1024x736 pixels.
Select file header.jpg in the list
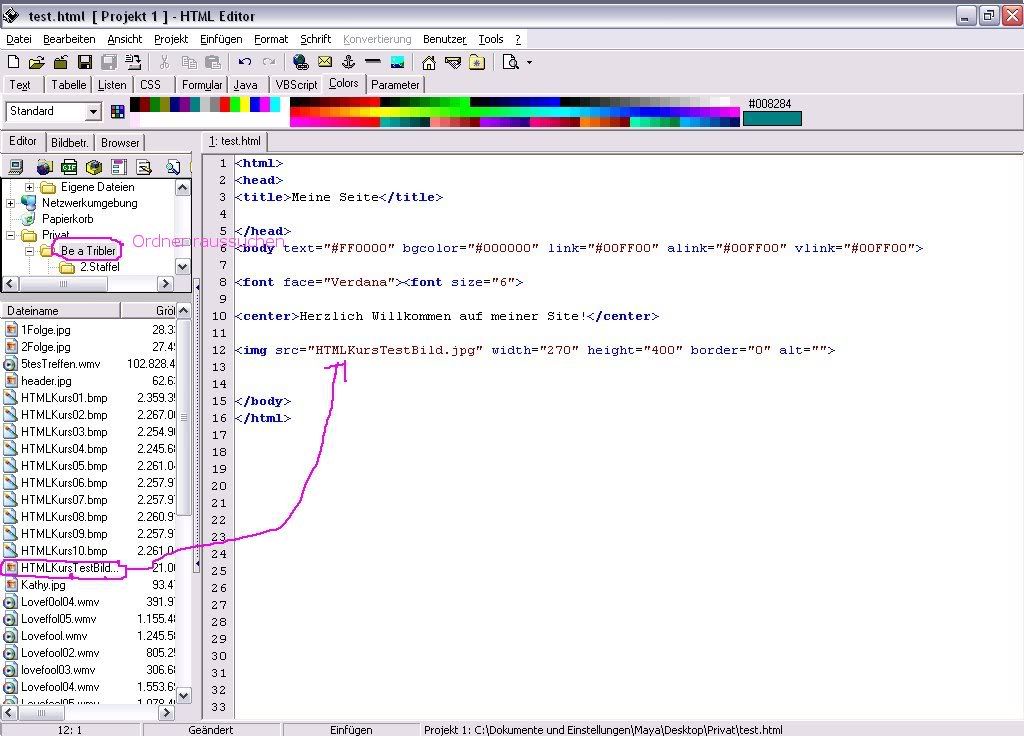pyautogui.click(x=46, y=381)
